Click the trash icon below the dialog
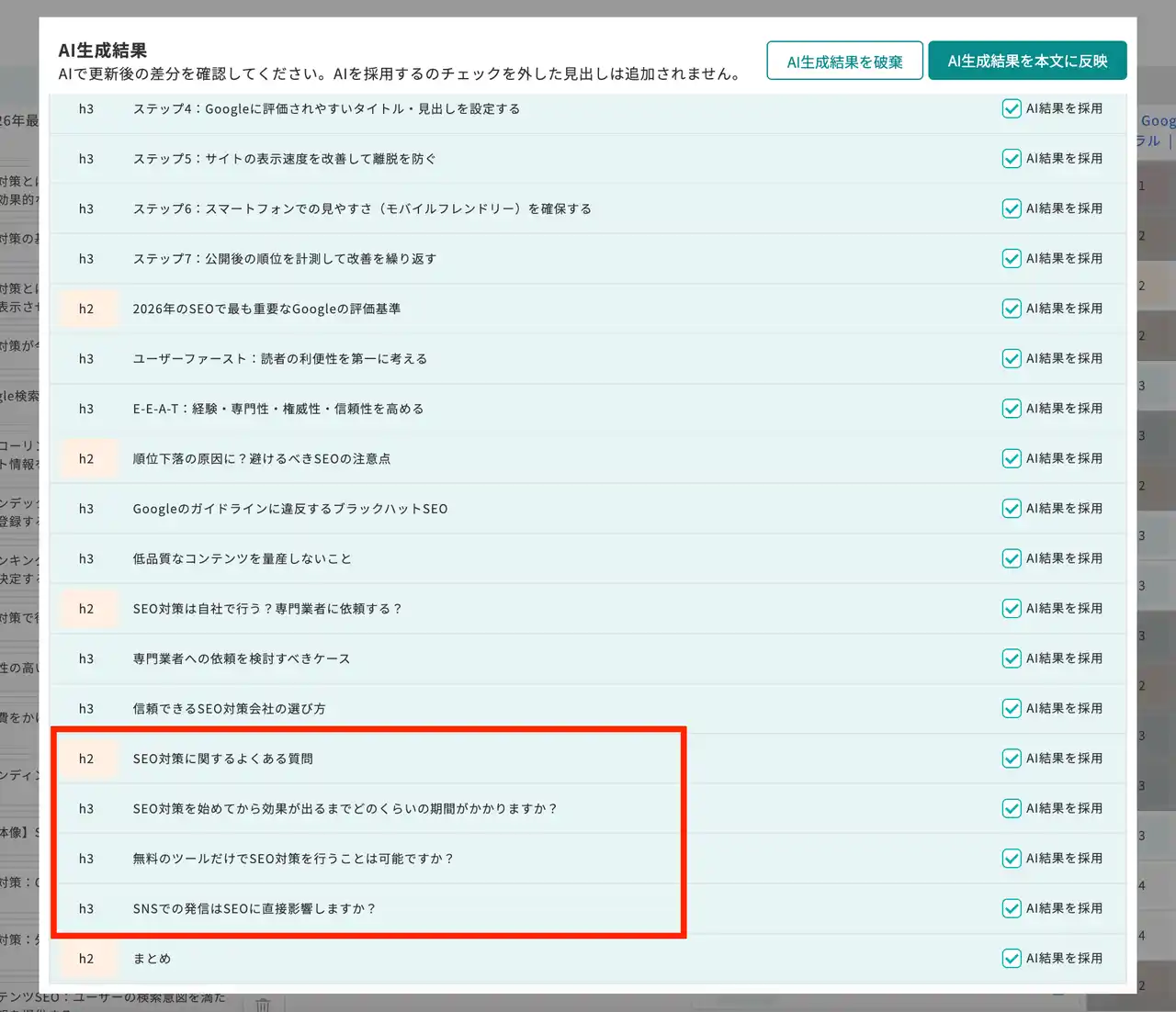Image resolution: width=1176 pixels, height=1012 pixels. (x=263, y=1004)
